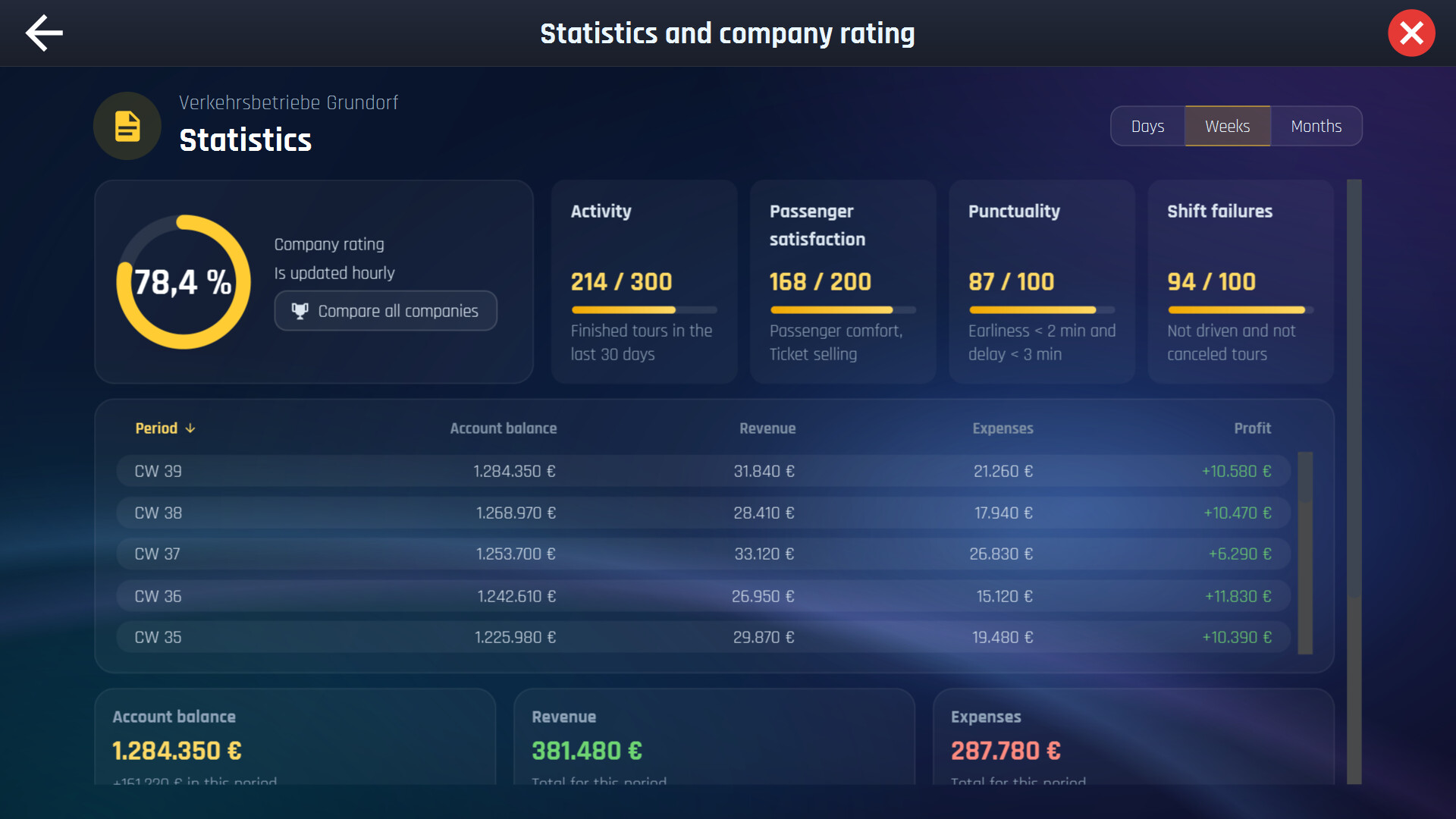This screenshot has height=819, width=1456.
Task: Select the CW 35 row
Action: (x=704, y=637)
